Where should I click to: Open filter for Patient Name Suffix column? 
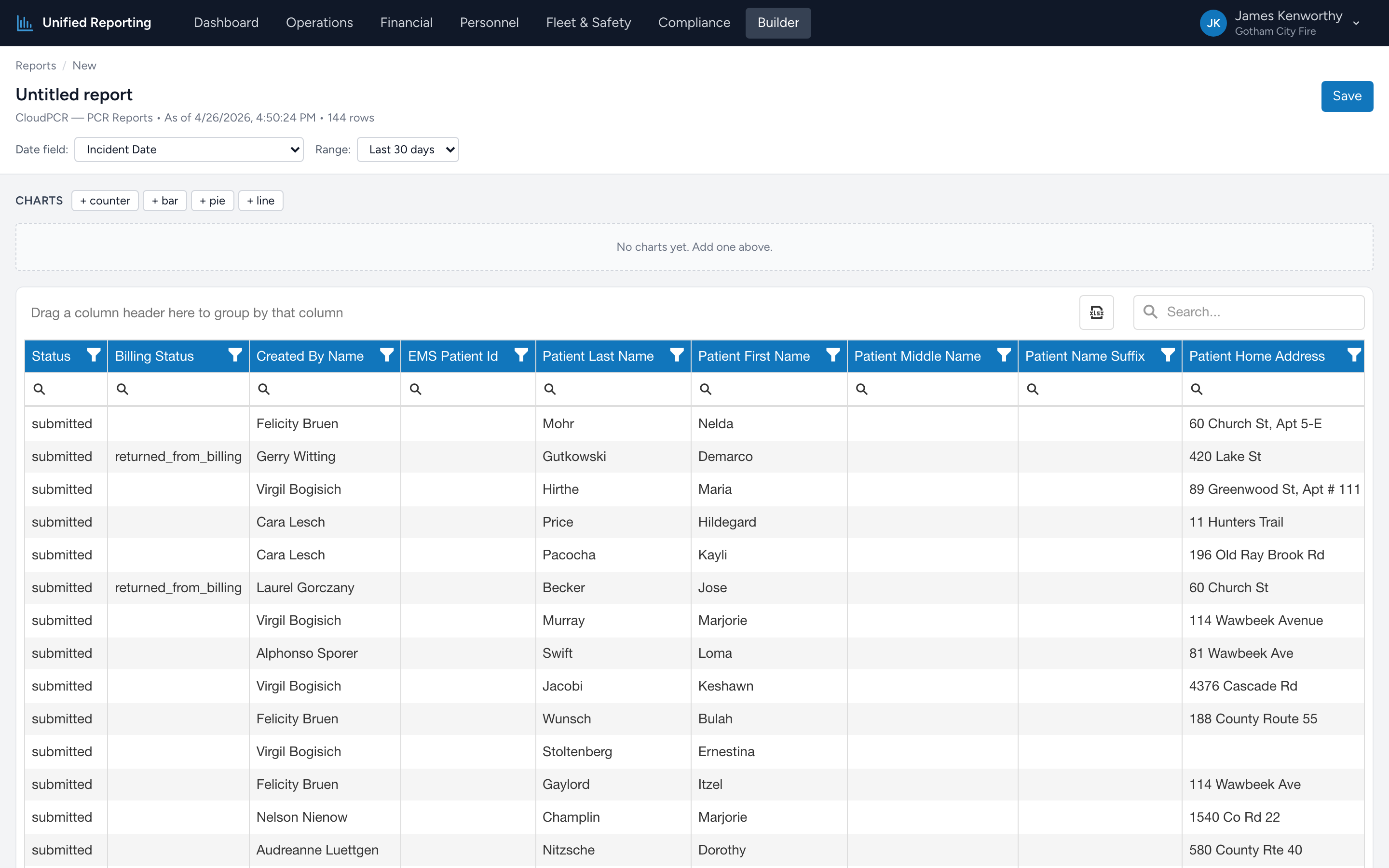(x=1168, y=355)
